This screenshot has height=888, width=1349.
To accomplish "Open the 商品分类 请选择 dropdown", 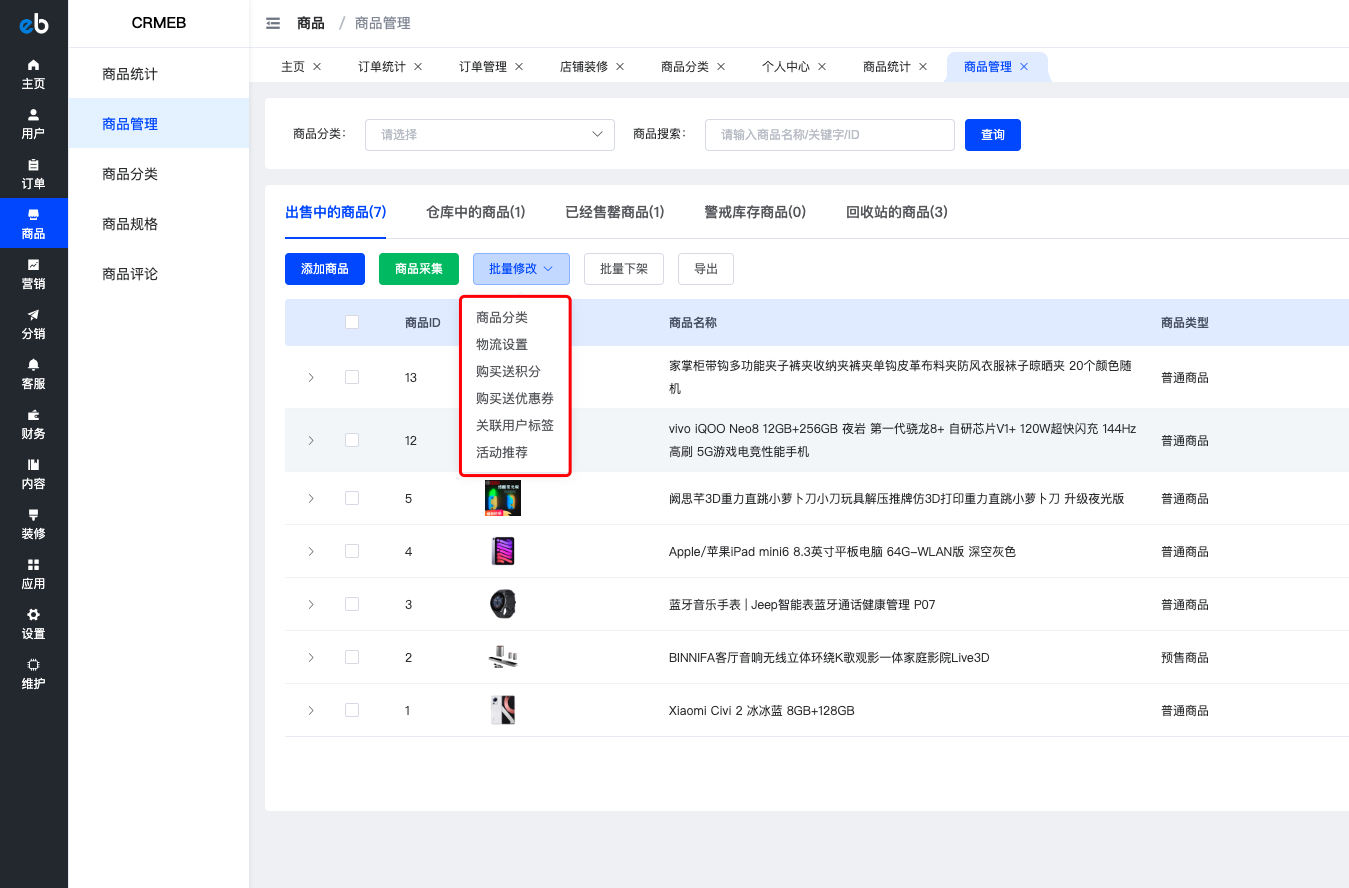I will pyautogui.click(x=490, y=135).
